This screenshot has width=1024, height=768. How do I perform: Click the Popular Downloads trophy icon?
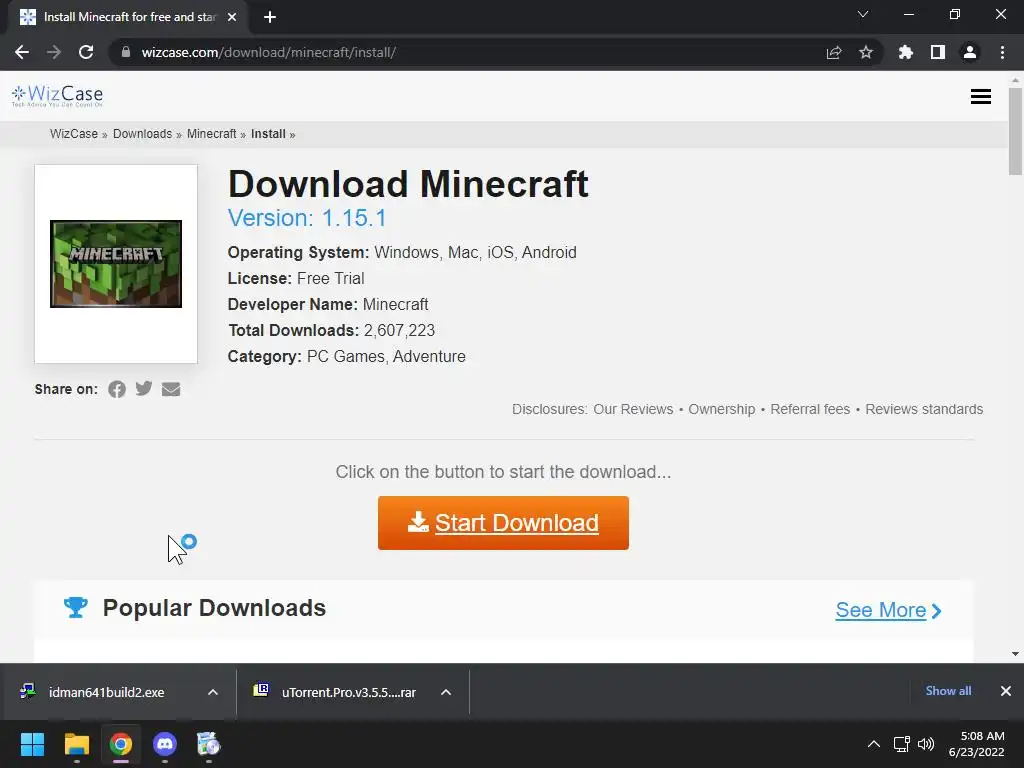click(x=76, y=607)
